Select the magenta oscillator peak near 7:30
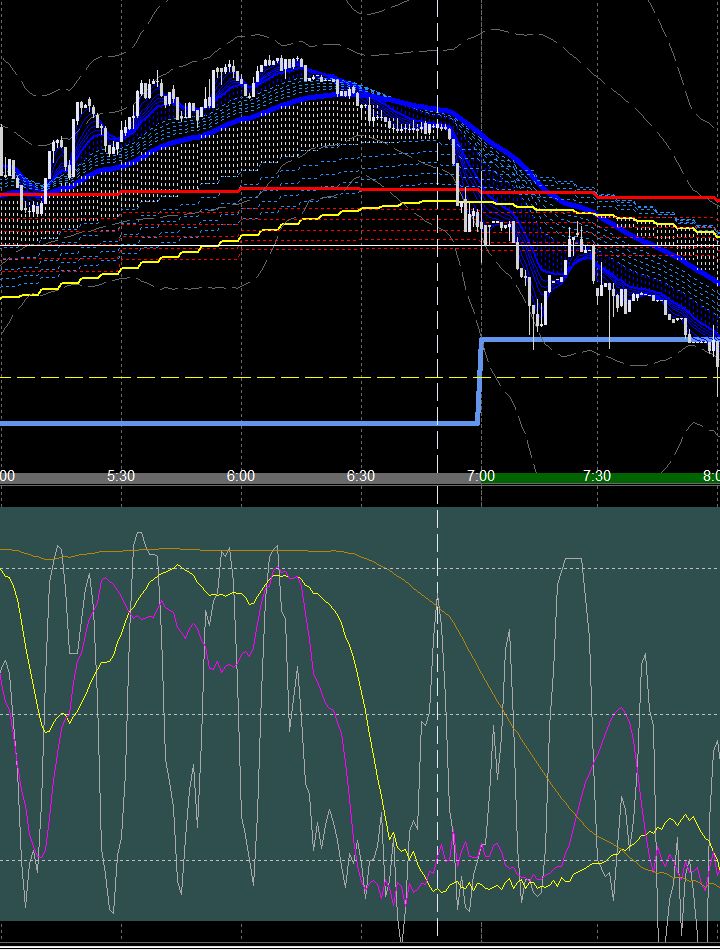 tap(623, 709)
